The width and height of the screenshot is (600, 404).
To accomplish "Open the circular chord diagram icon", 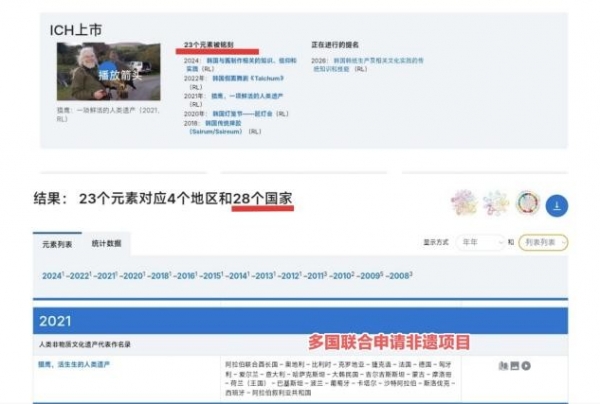I will 528,203.
